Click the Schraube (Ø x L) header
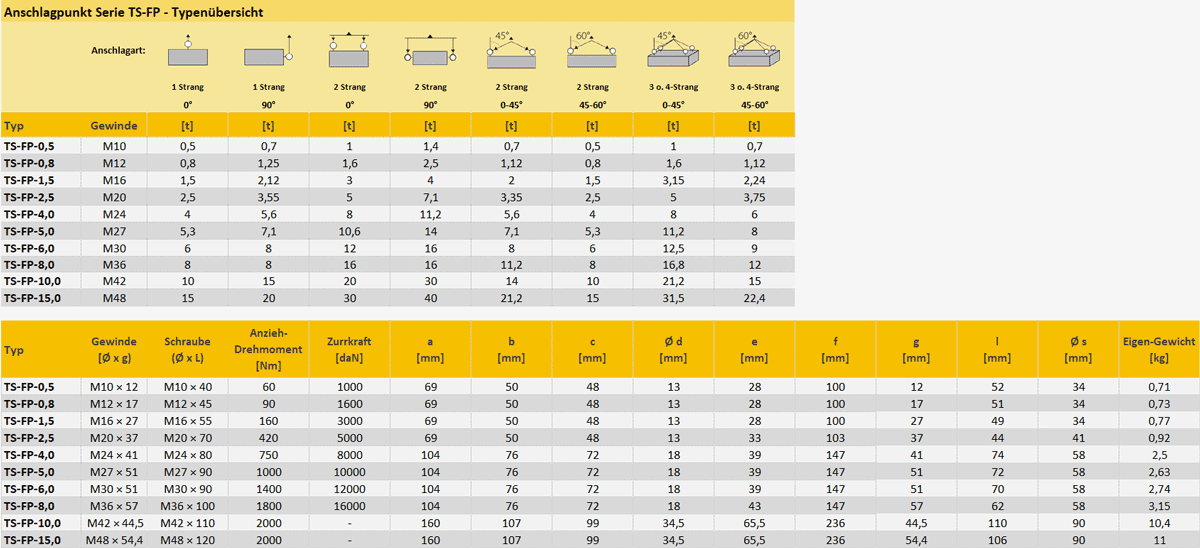 (x=187, y=349)
